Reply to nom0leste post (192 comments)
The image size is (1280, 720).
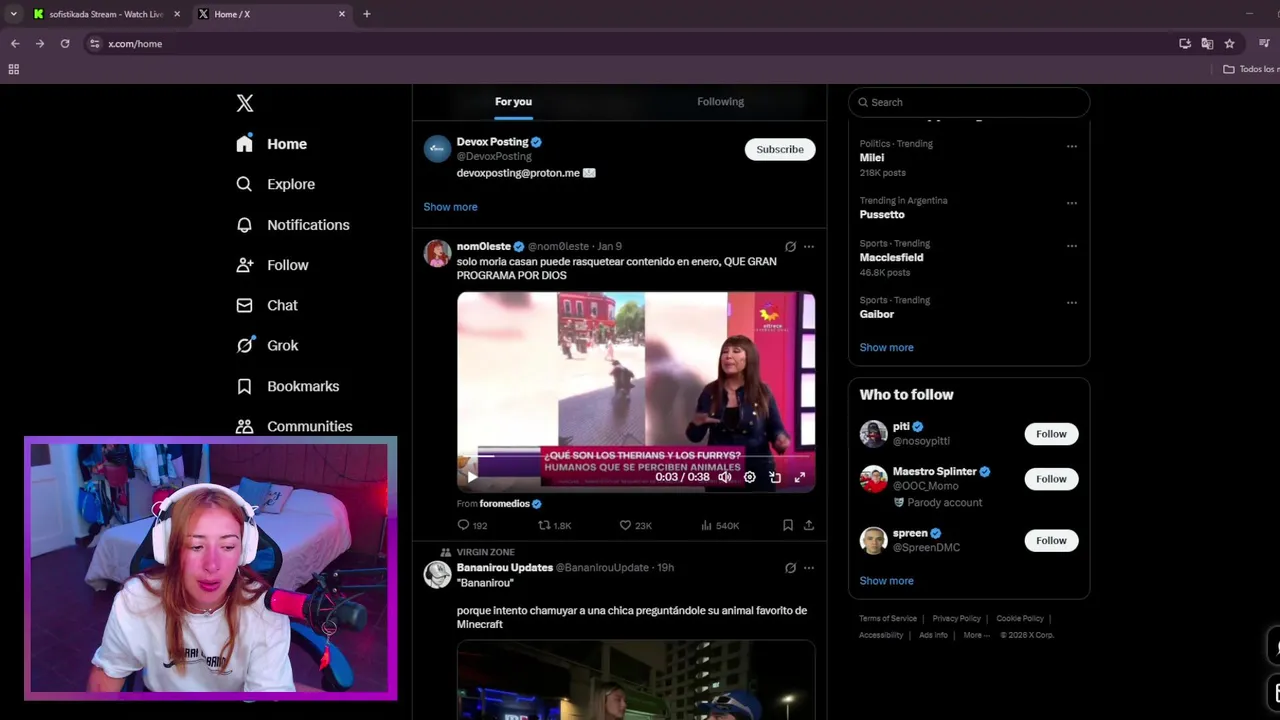pos(472,525)
